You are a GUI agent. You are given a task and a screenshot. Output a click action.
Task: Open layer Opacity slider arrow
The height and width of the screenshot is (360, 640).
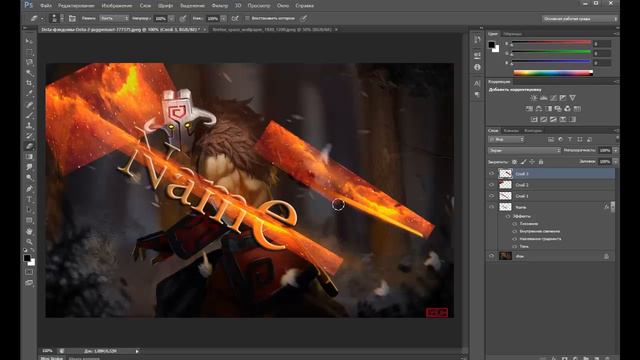tap(616, 151)
